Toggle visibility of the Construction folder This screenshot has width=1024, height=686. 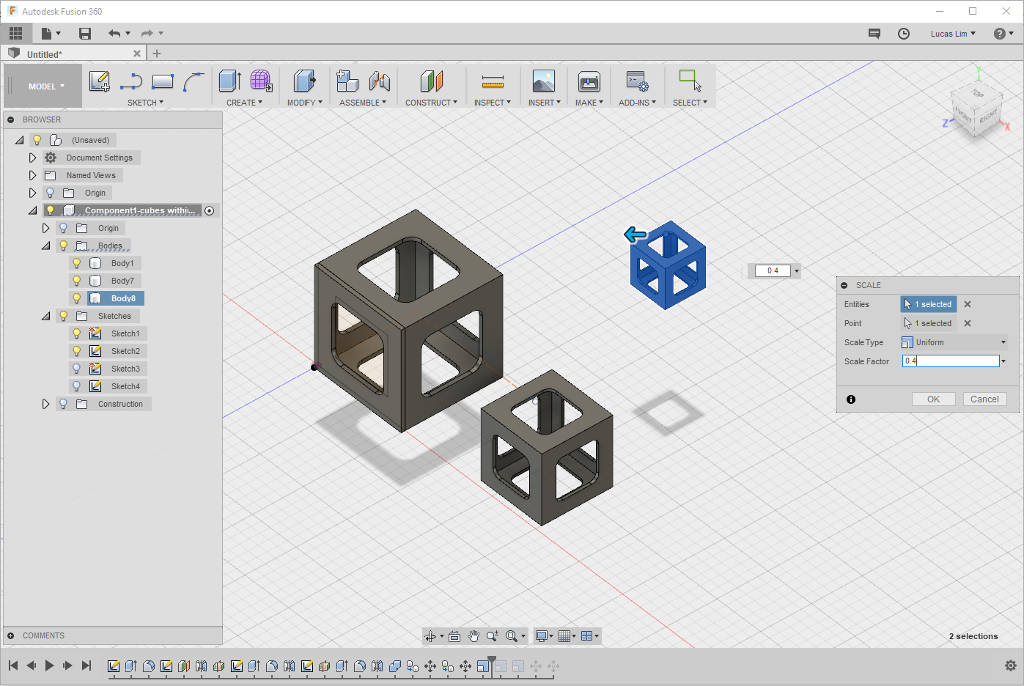(x=63, y=404)
